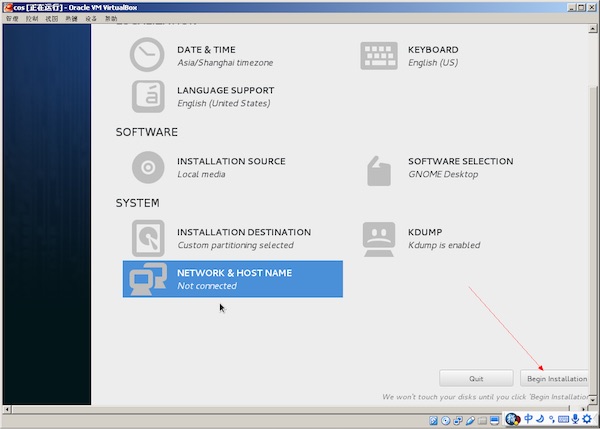Open the 视图 menu in VirtualBox

coord(52,19)
